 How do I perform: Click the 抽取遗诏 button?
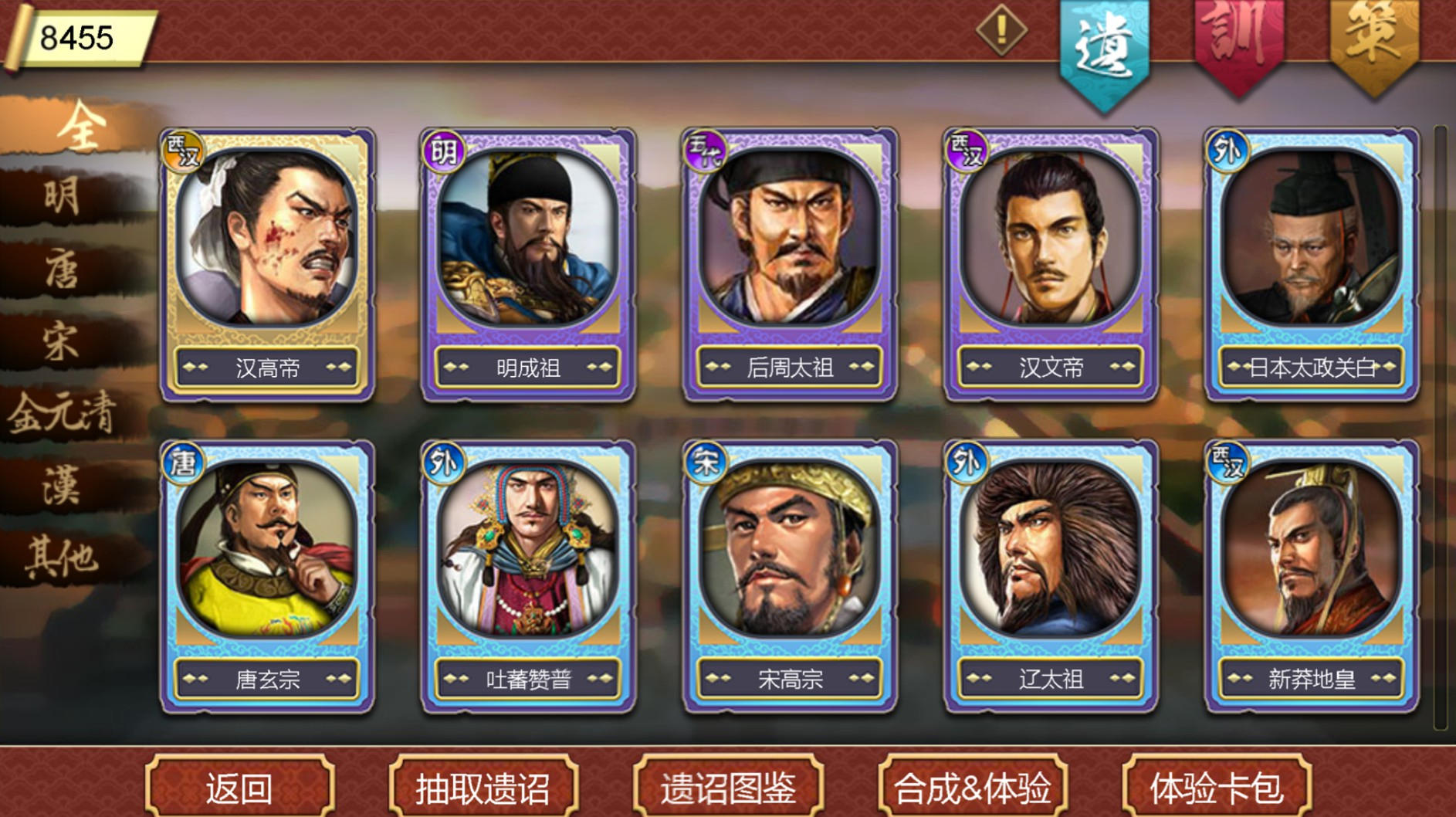click(x=483, y=788)
